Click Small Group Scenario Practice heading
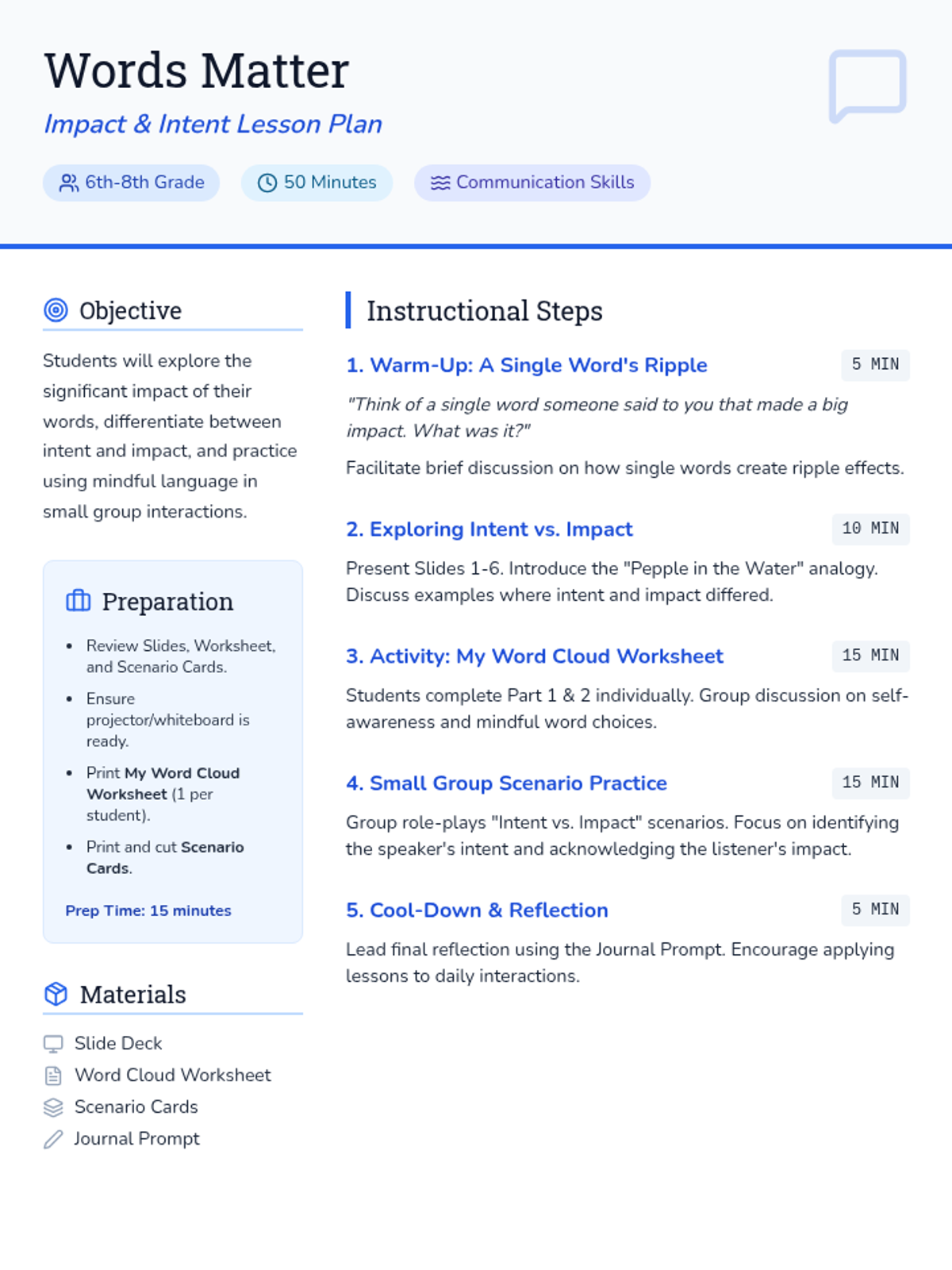The image size is (952, 1270). coord(506,783)
